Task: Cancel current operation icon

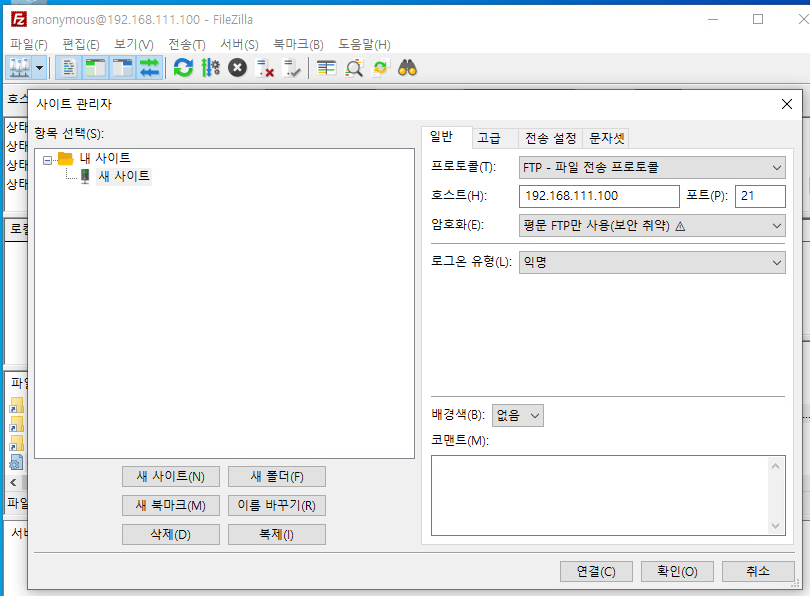Action: (x=238, y=68)
